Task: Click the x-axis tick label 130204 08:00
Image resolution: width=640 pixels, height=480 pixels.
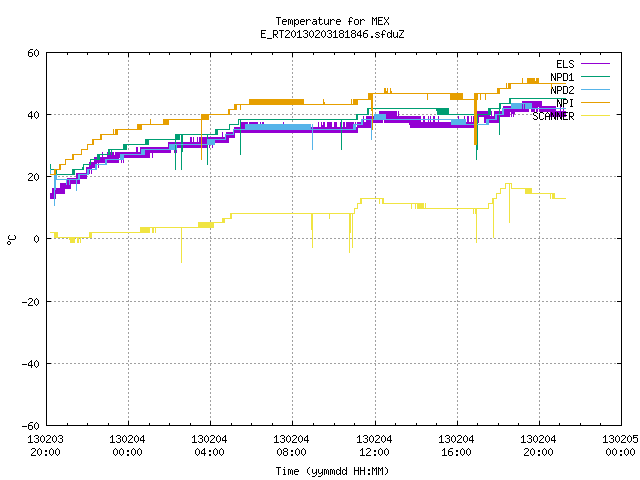Action: coord(291,446)
